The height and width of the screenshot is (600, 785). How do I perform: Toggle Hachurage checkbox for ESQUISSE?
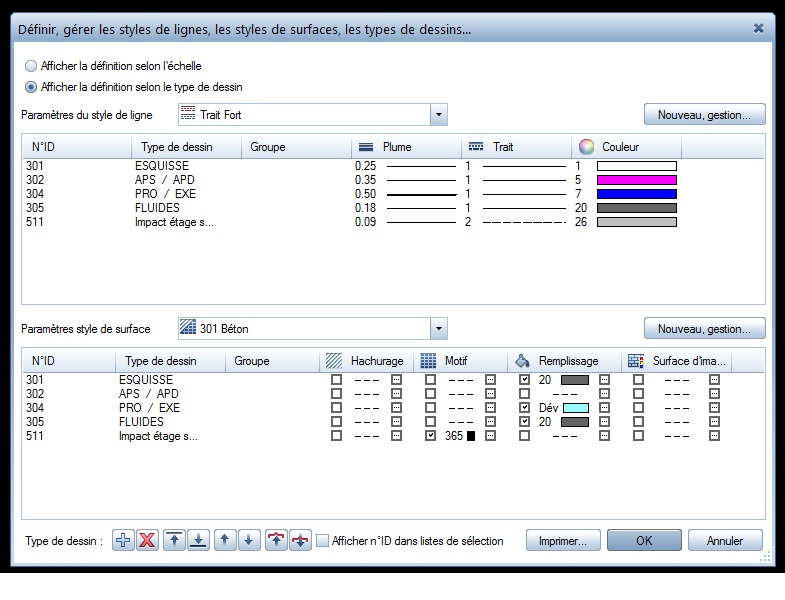pyautogui.click(x=336, y=380)
